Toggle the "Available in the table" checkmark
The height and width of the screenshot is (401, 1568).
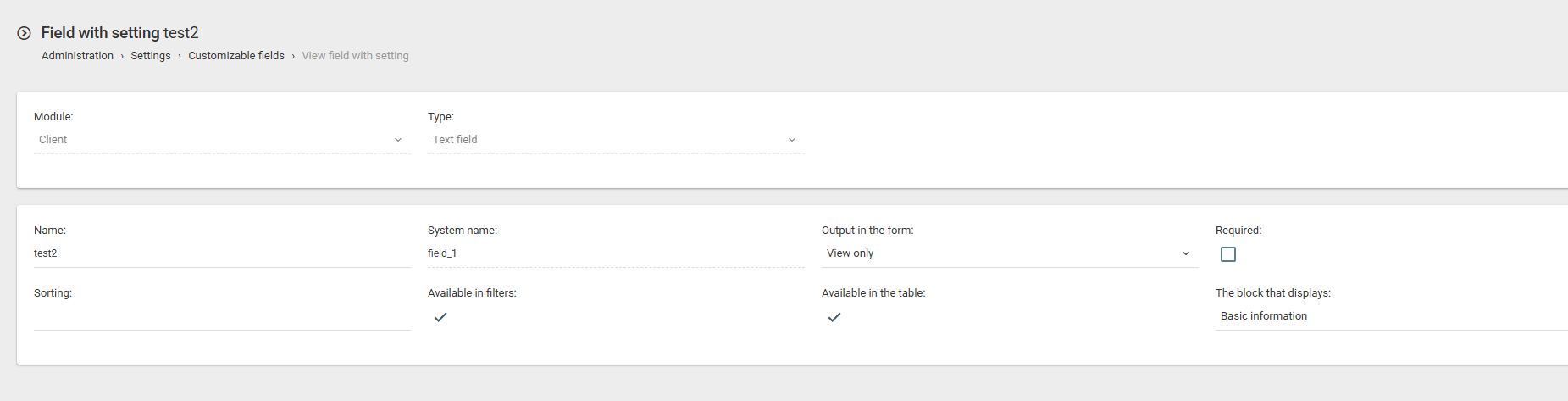[834, 317]
